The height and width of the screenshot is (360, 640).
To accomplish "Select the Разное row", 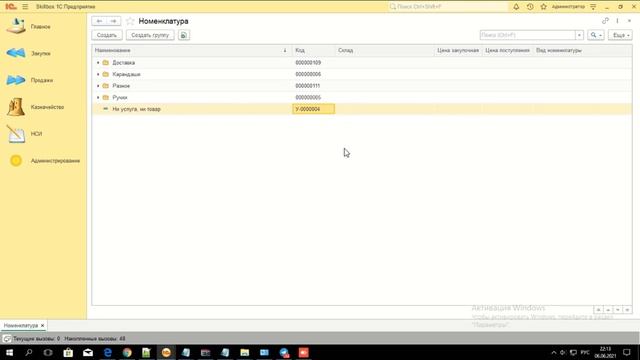I will click(362, 86).
